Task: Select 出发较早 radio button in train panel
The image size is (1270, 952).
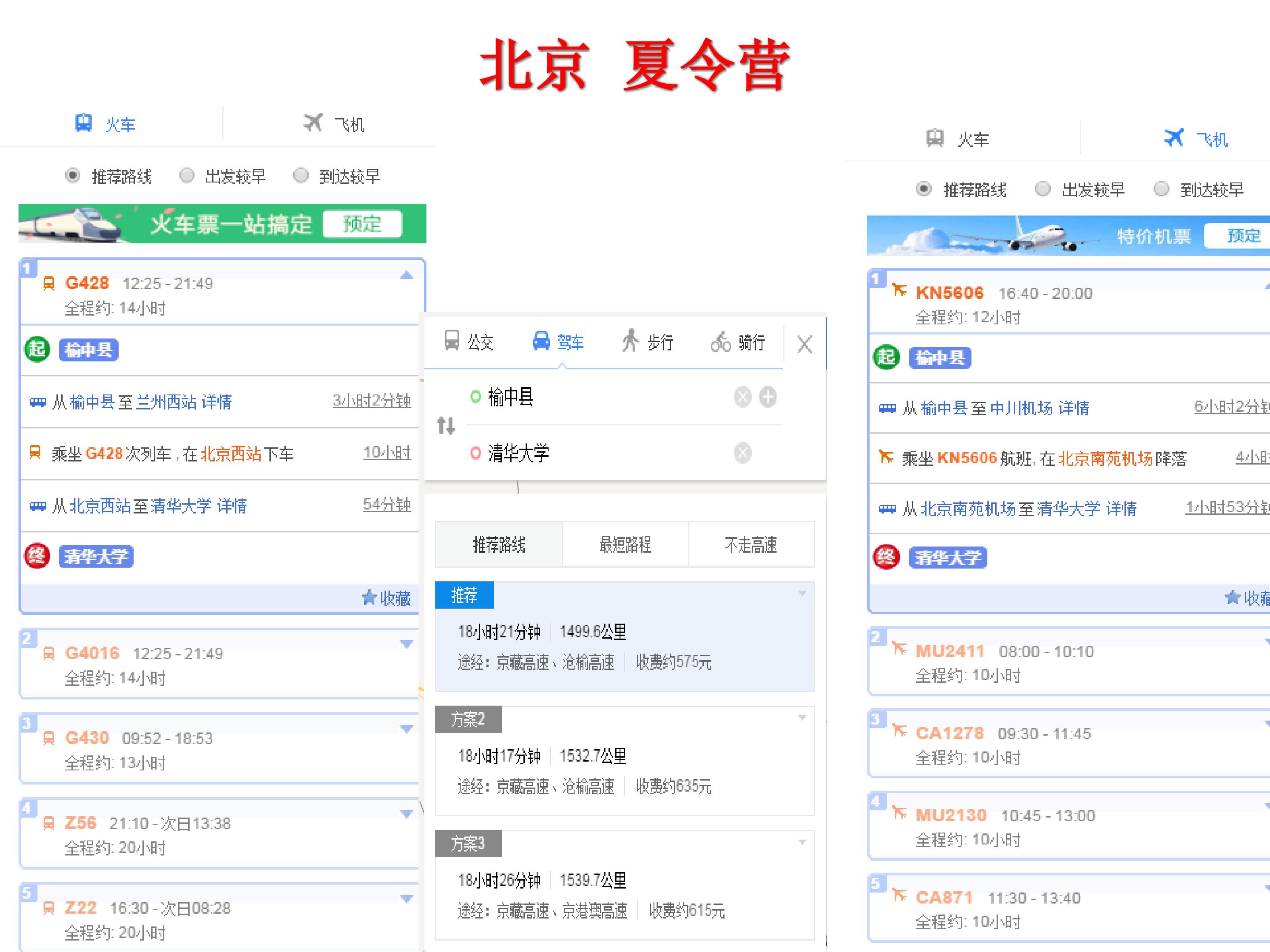Action: tap(187, 175)
